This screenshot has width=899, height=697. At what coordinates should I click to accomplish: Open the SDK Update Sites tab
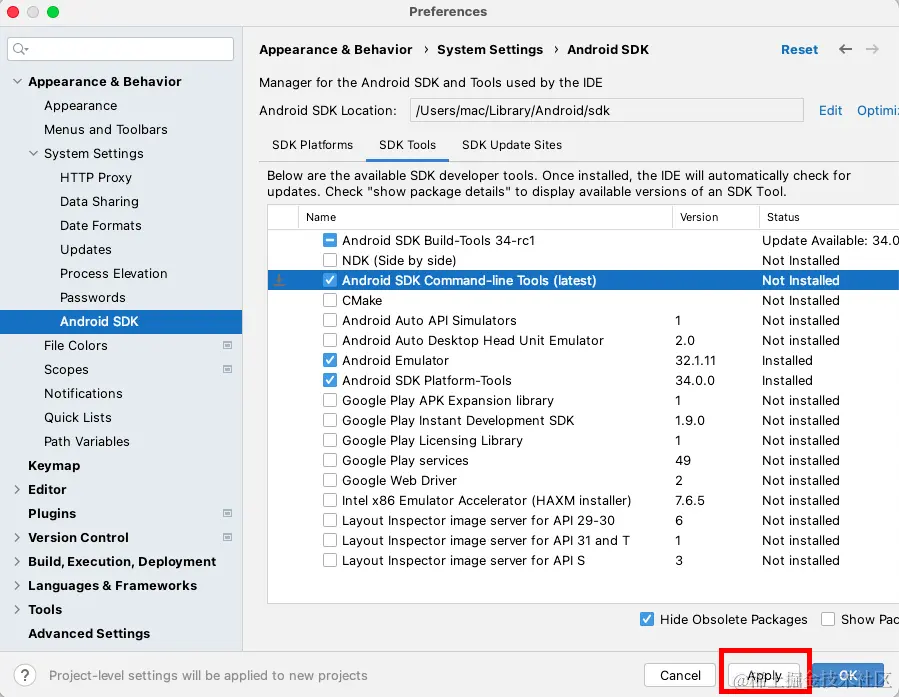point(511,145)
